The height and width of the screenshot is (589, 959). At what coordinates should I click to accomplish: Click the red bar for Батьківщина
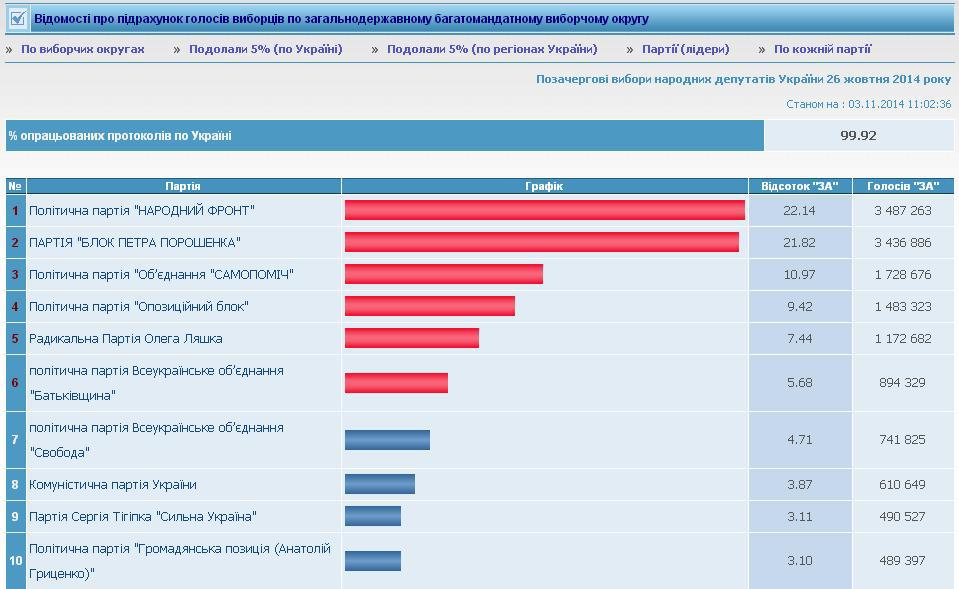click(396, 383)
